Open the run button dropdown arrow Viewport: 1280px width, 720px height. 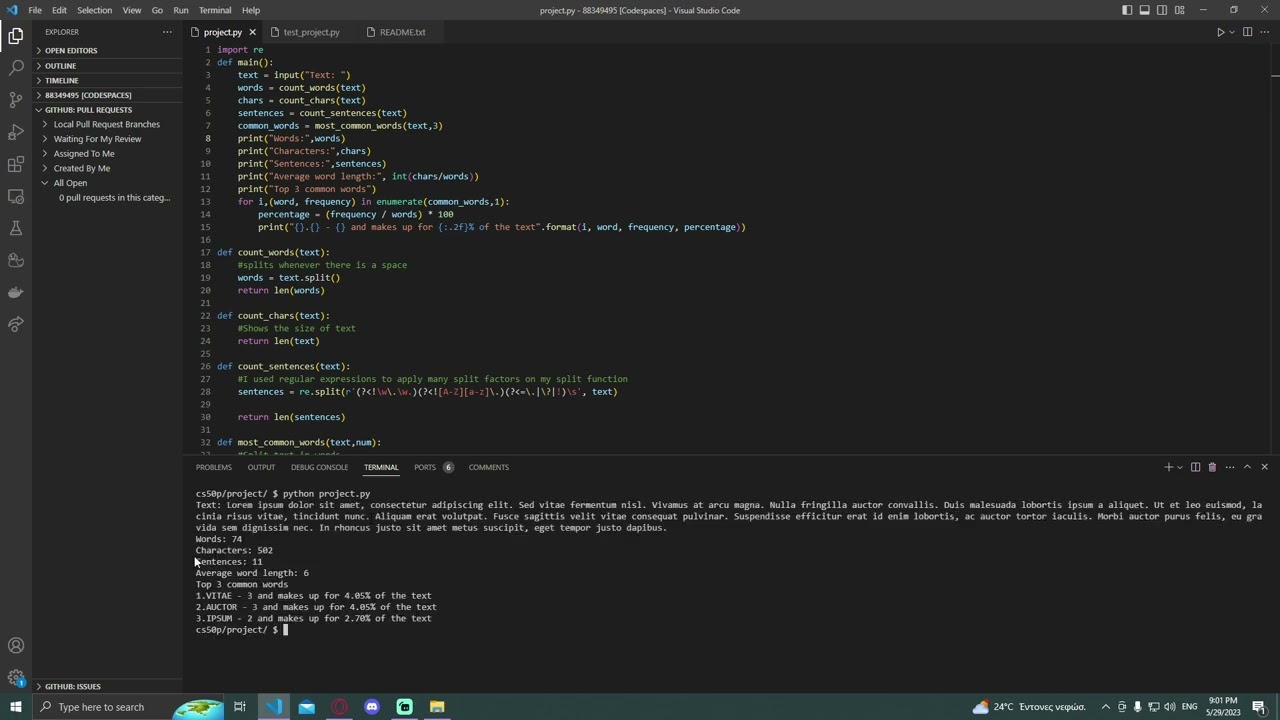(x=1231, y=32)
